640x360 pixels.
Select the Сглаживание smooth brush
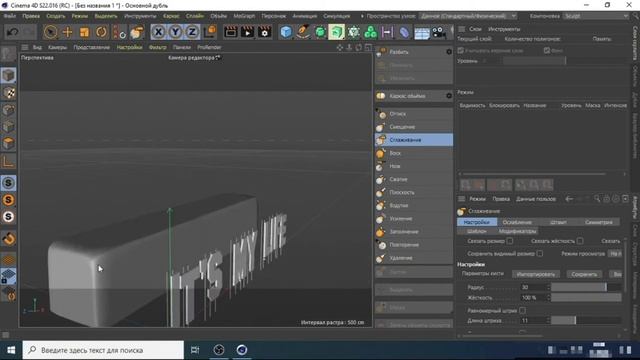(413, 140)
